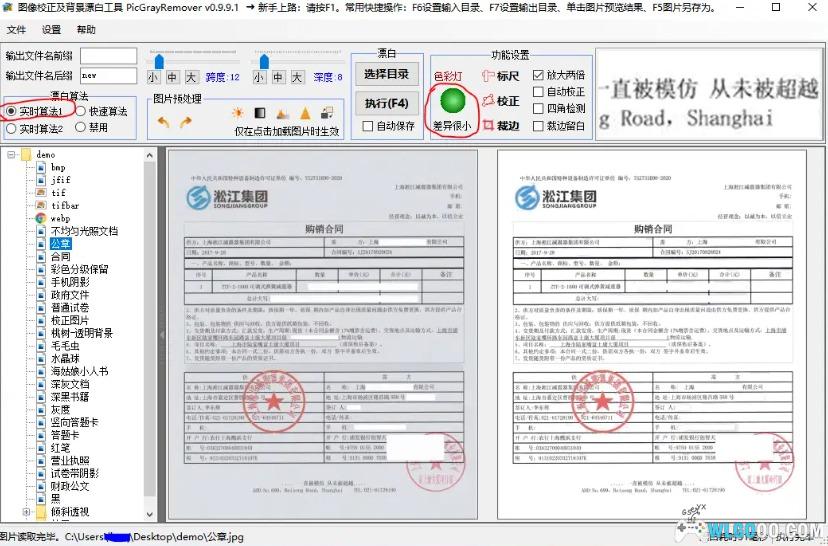
Task: Click the mountain picture preprocessing icon
Action: pos(283,113)
